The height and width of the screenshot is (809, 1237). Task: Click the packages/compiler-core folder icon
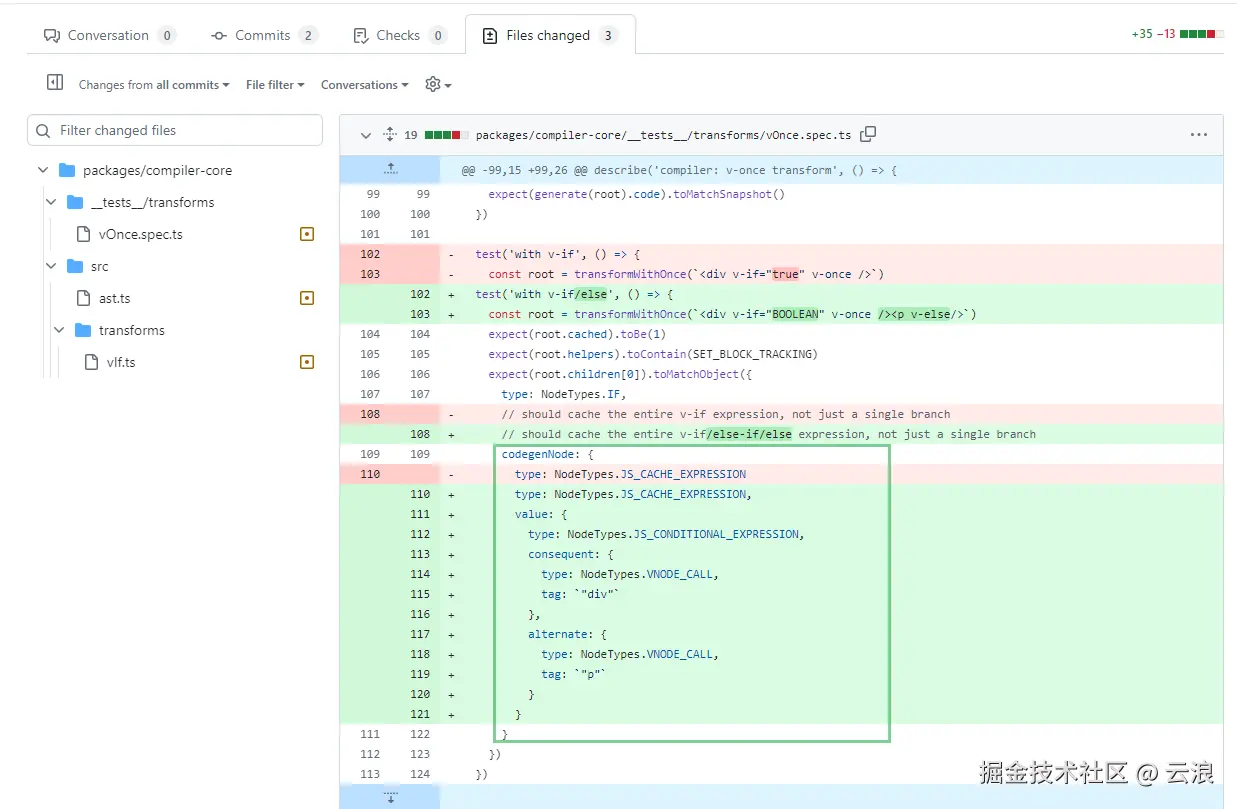click(67, 170)
